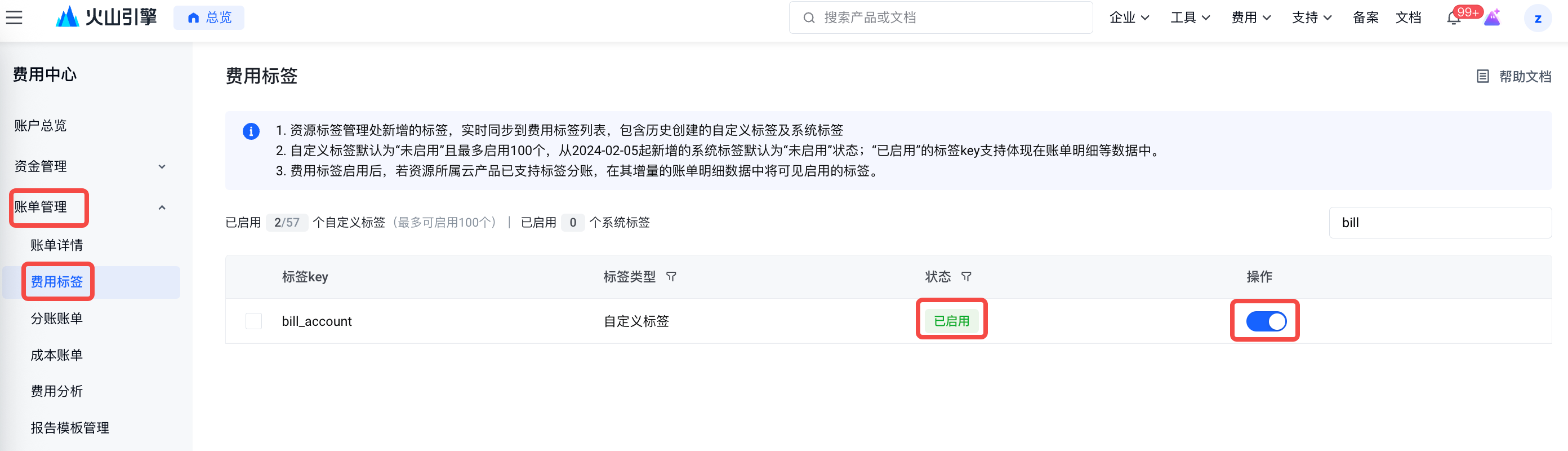The image size is (1568, 451).
Task: Check the bill_account row checkbox
Action: (x=254, y=321)
